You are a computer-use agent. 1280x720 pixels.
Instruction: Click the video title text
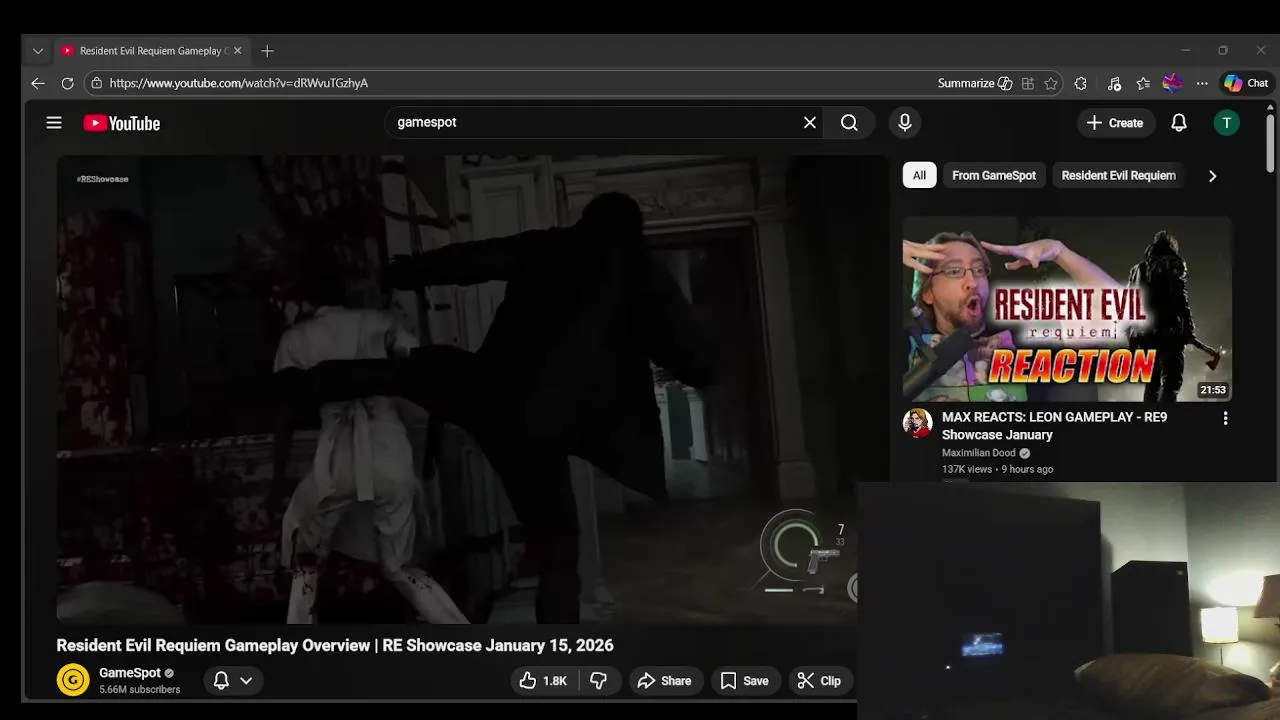335,645
